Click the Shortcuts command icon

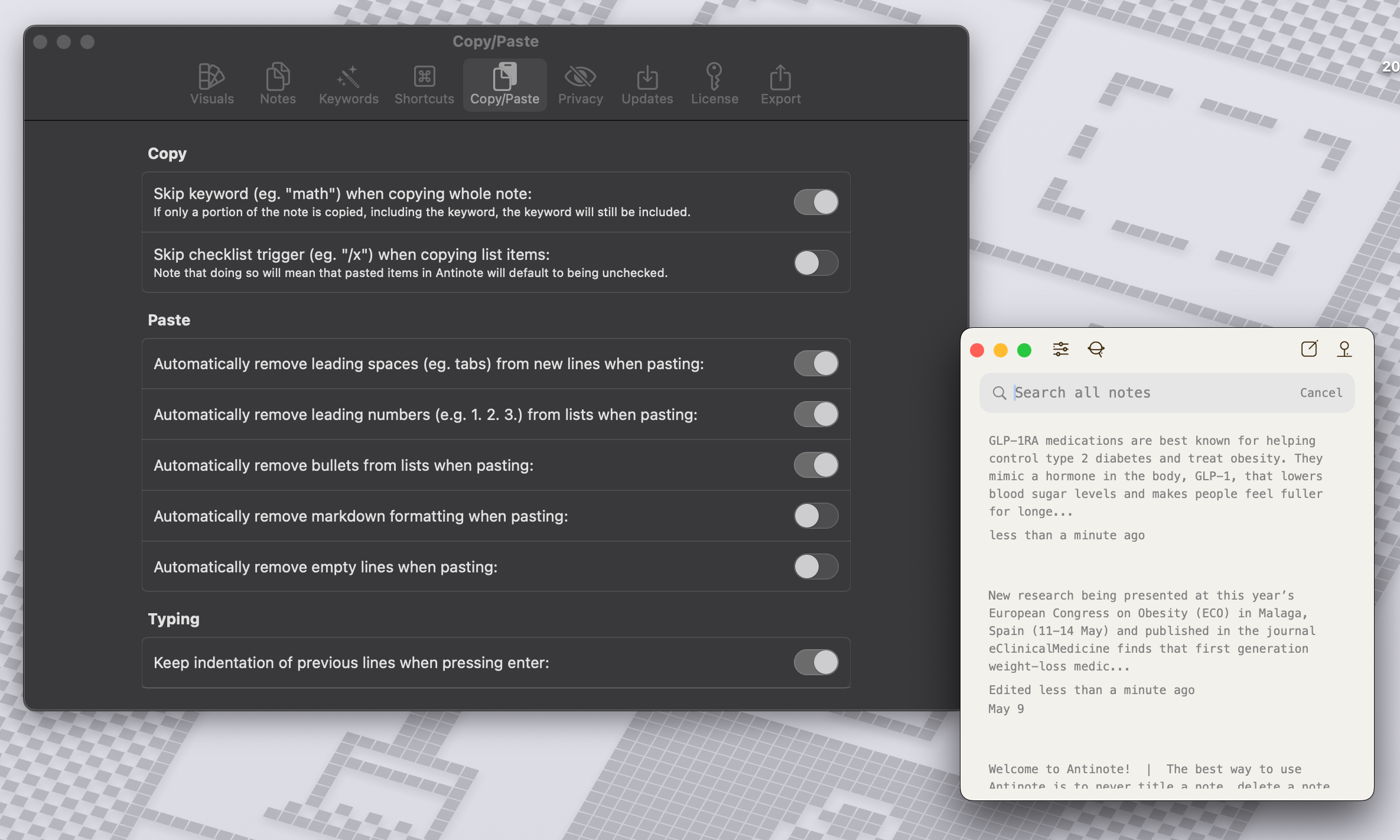tap(424, 83)
